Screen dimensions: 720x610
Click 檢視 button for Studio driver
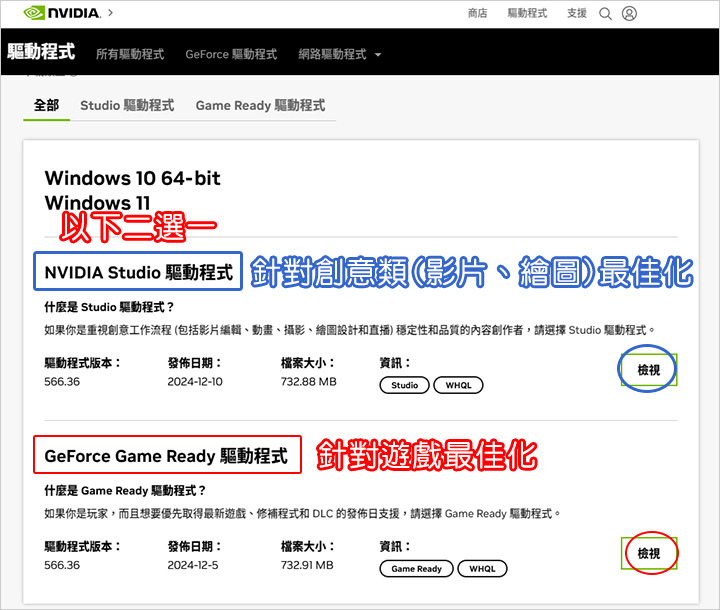pyautogui.click(x=649, y=370)
